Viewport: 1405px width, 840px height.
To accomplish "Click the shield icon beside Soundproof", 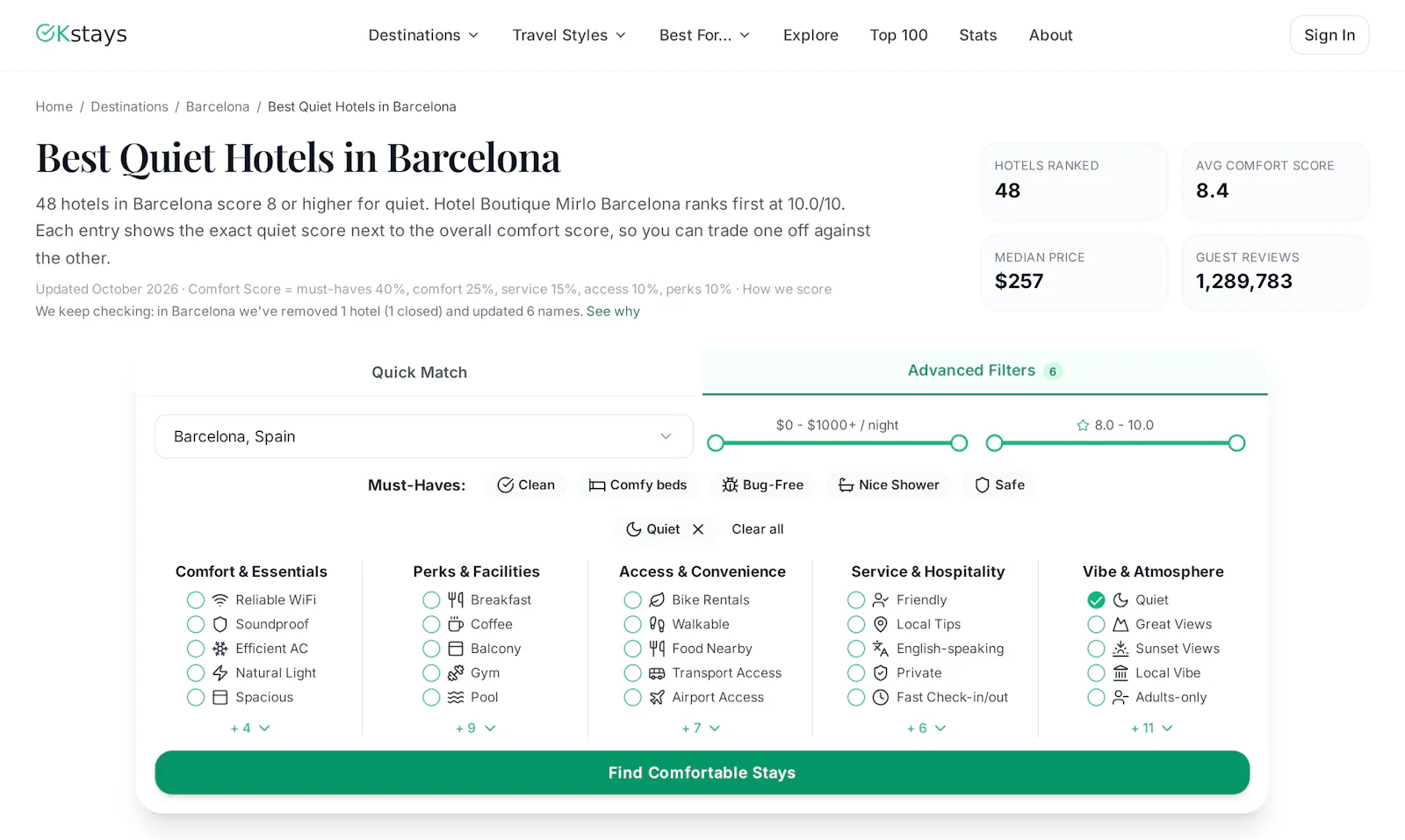I will click(220, 624).
